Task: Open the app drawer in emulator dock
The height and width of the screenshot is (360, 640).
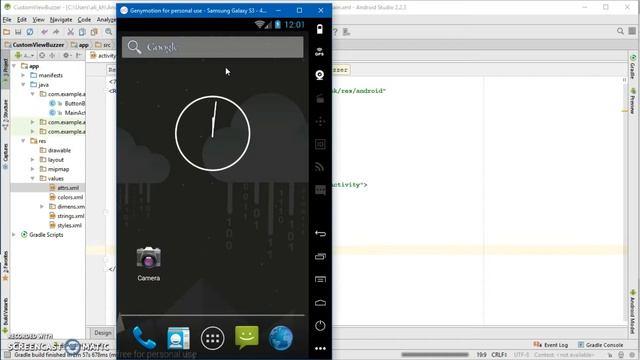Action: click(x=213, y=338)
